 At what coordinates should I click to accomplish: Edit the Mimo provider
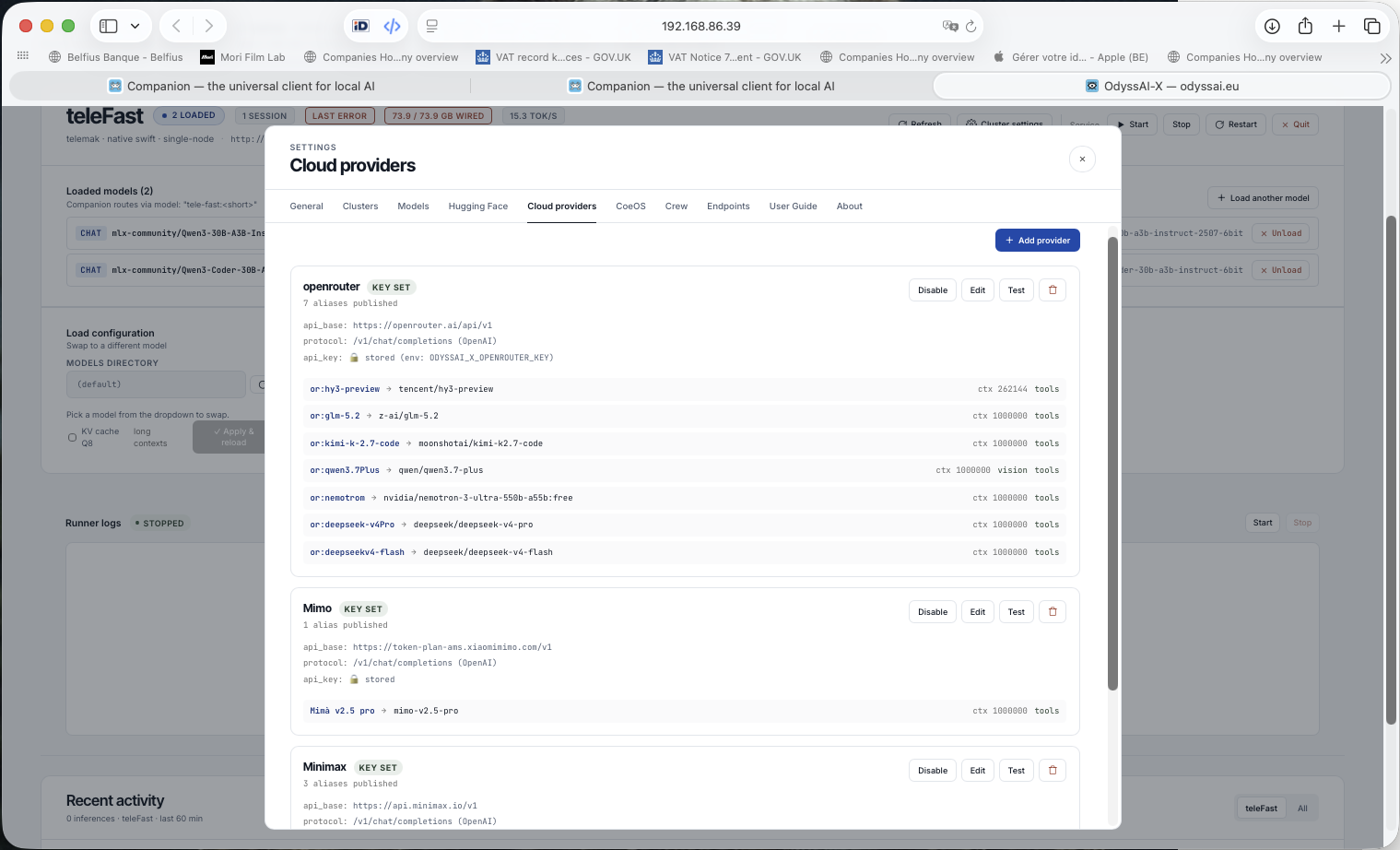978,611
